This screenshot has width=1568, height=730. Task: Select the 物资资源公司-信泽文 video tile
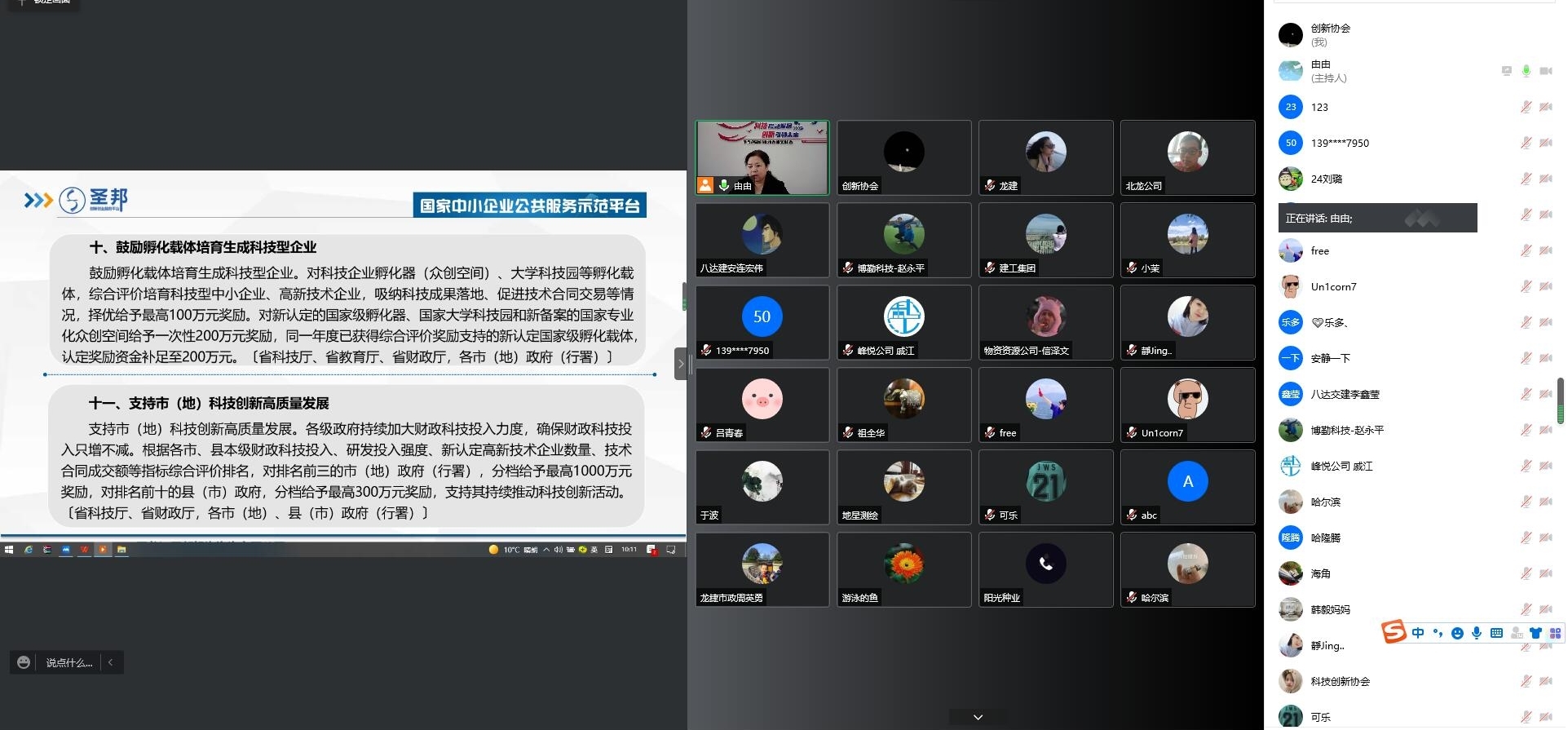pyautogui.click(x=1046, y=322)
